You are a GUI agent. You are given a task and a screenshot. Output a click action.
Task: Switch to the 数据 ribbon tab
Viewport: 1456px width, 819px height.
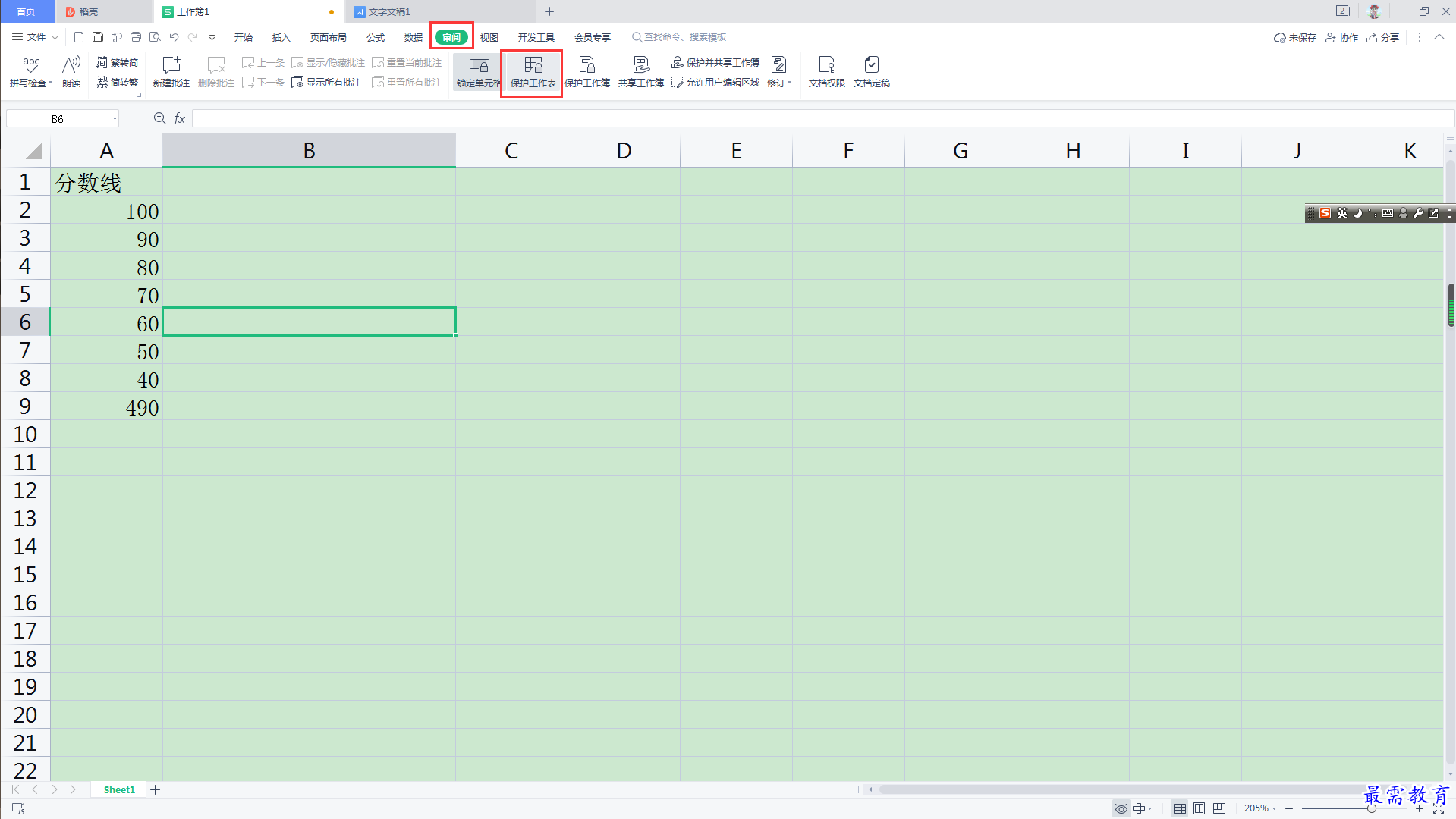(414, 37)
